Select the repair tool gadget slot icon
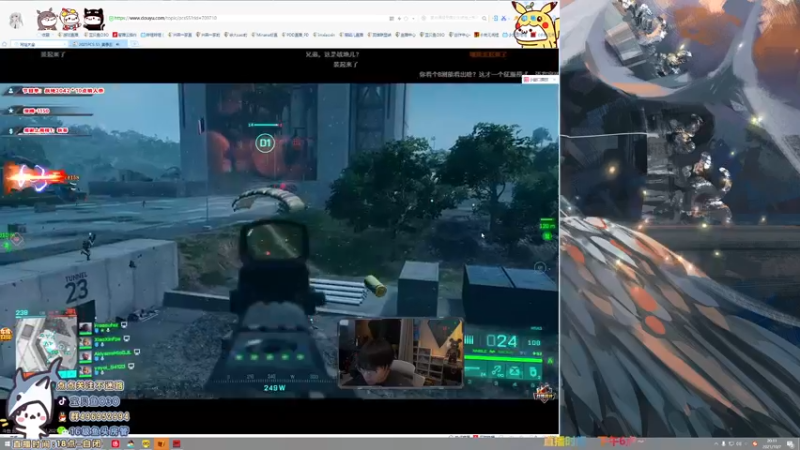 (496, 372)
